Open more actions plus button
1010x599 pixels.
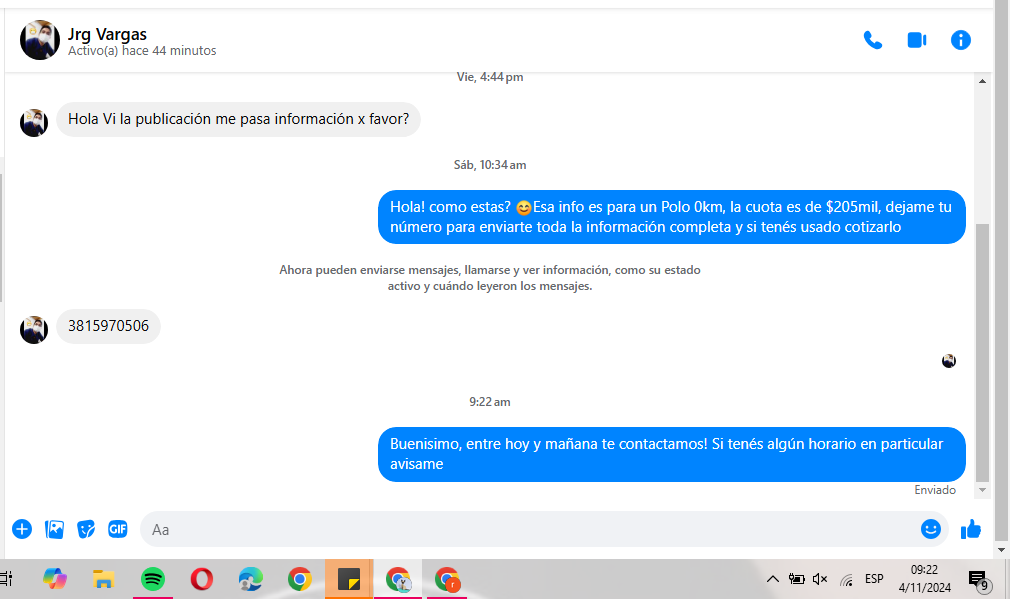22,529
